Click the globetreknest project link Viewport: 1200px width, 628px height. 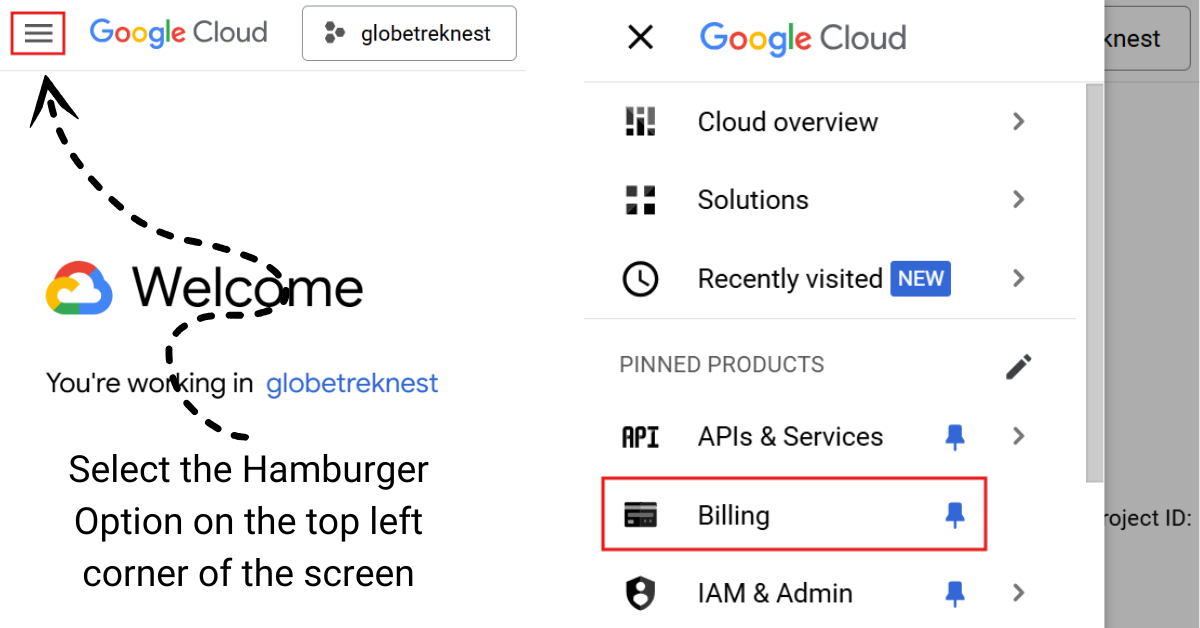click(352, 384)
